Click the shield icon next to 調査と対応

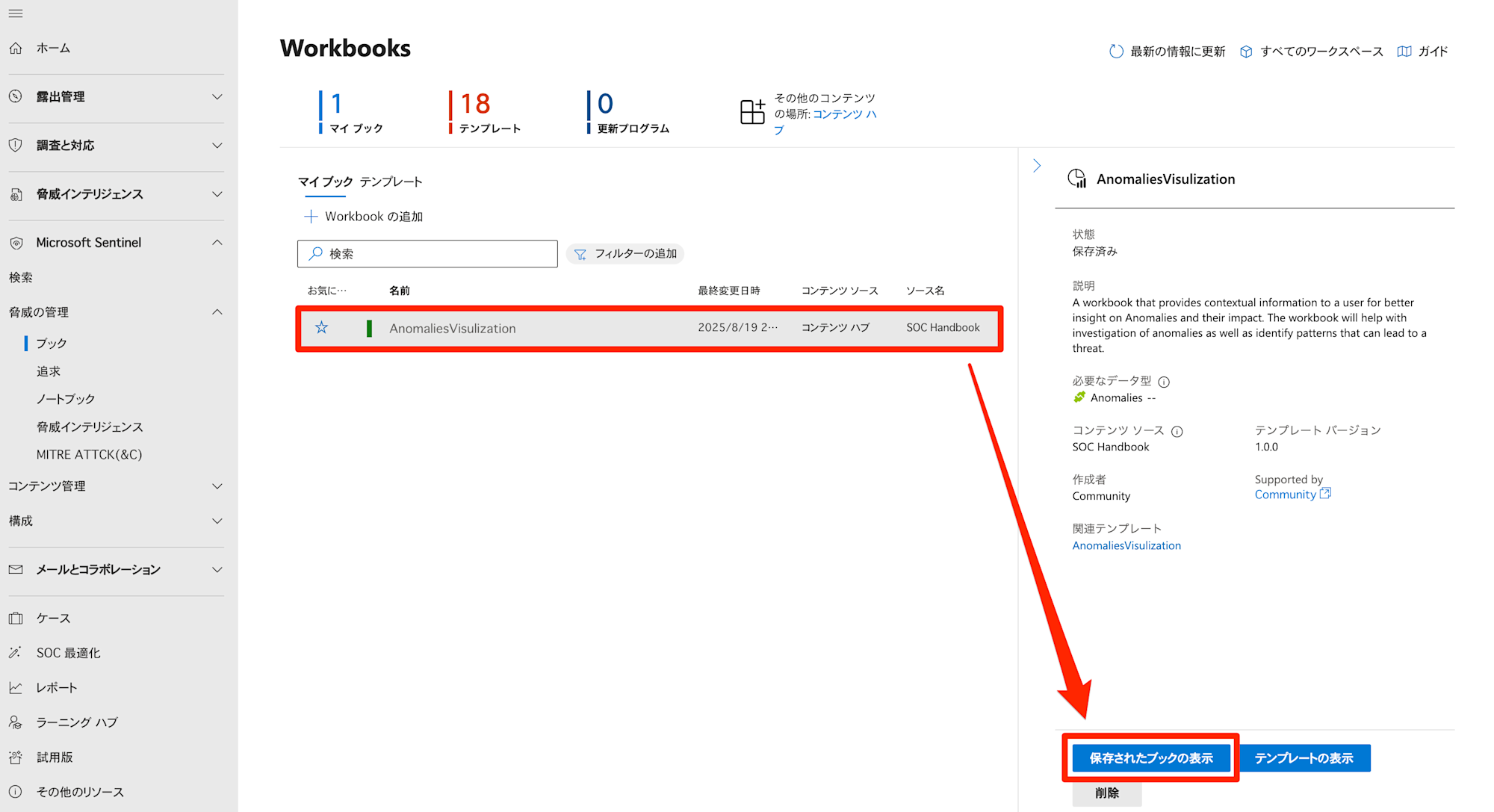click(16, 145)
